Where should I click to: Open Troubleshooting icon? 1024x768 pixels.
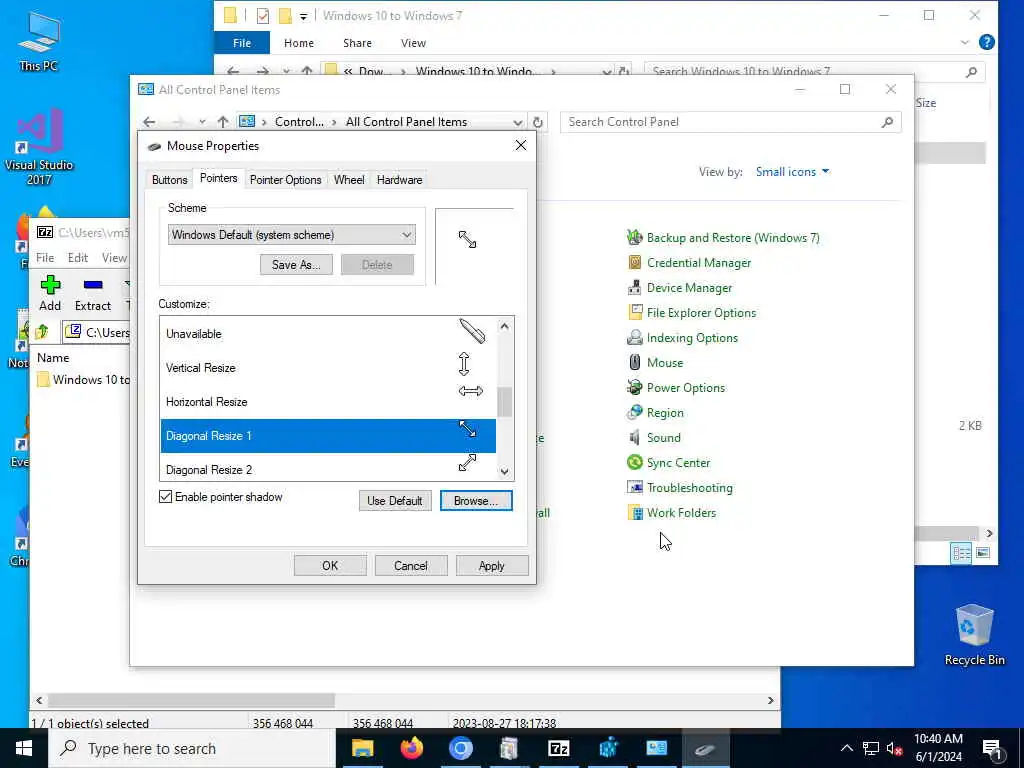[634, 487]
